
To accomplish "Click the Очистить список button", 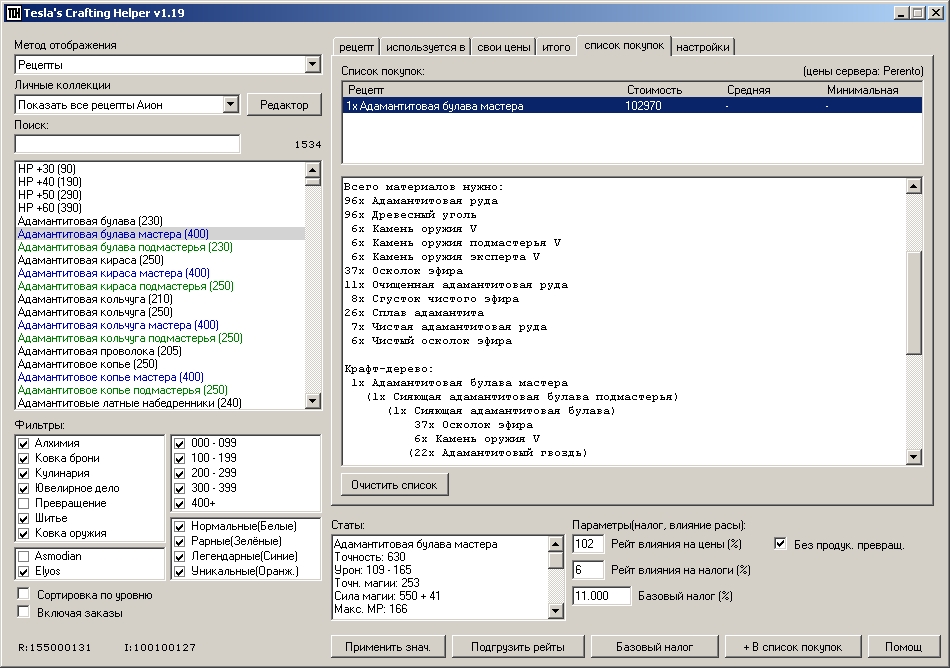I will [394, 485].
